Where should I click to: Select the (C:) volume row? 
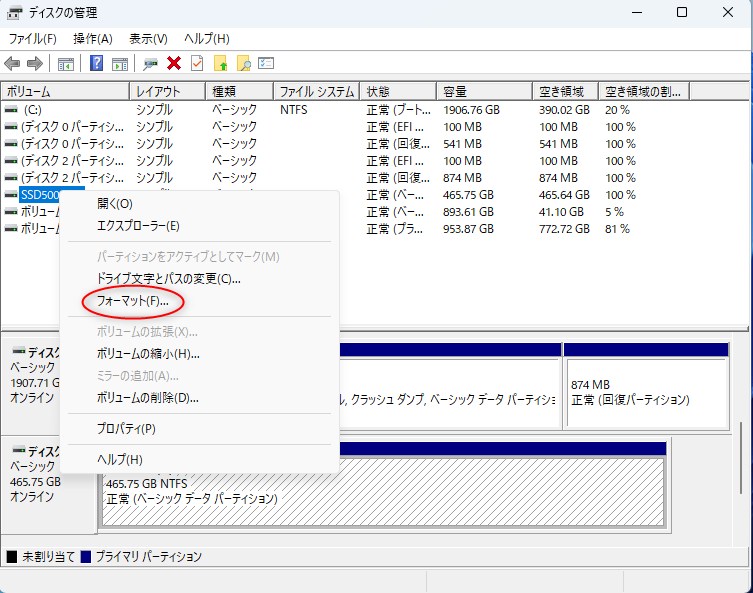pos(32,109)
